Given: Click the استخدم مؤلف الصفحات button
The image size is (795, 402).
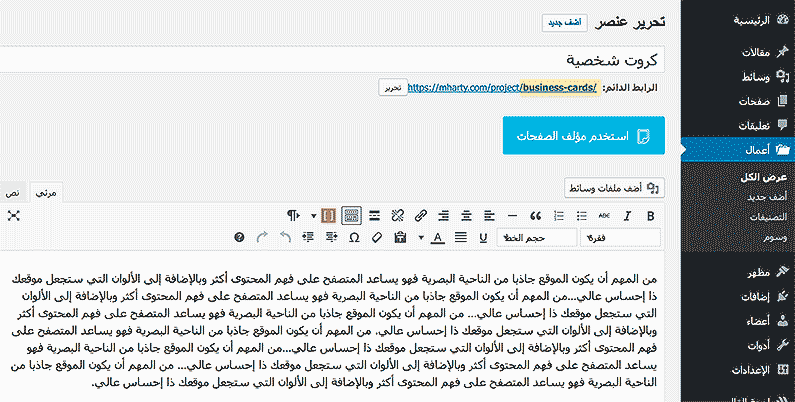Looking at the screenshot, I should click(x=583, y=136).
